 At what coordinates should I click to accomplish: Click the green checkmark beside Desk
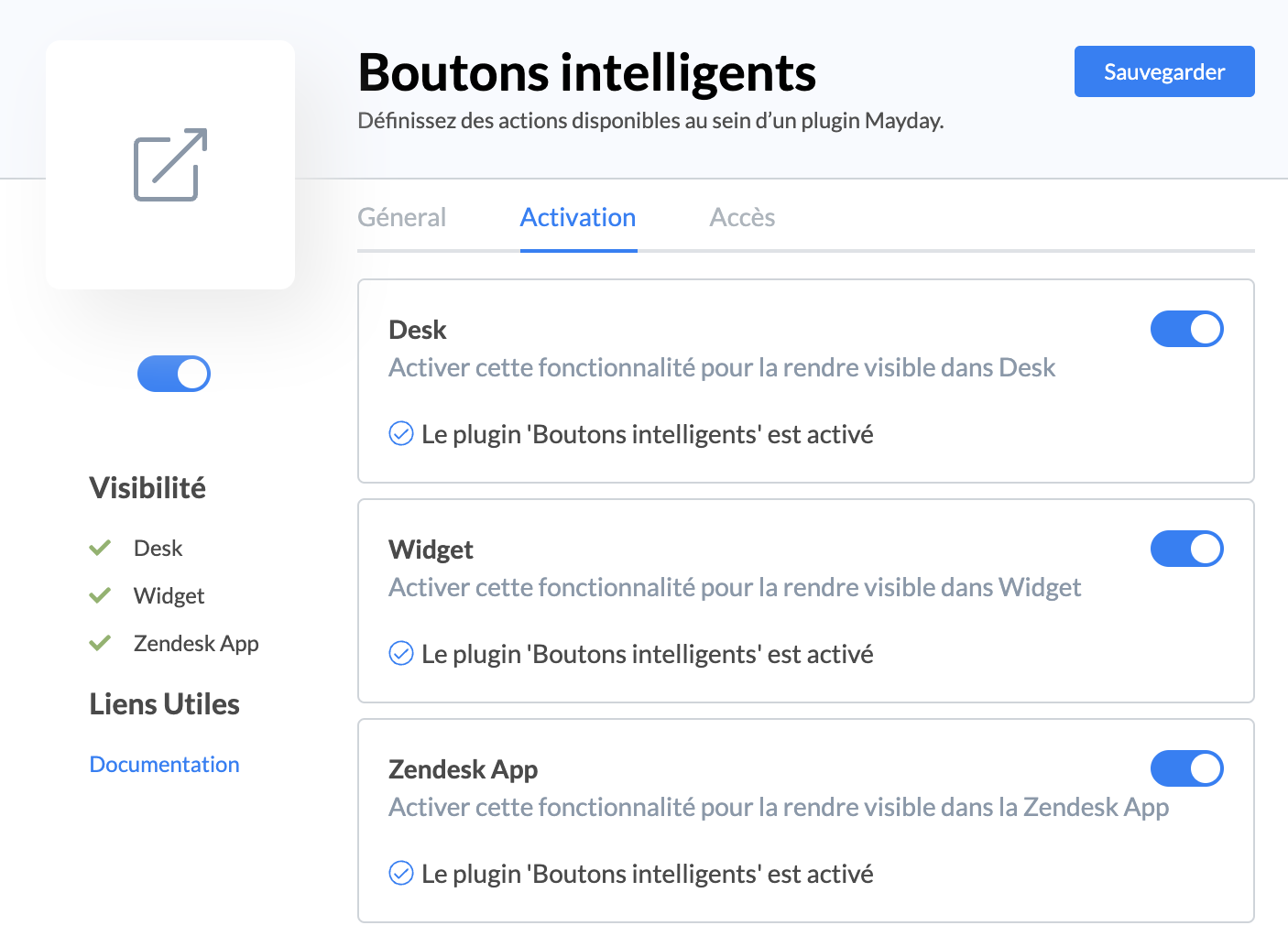tap(100, 548)
